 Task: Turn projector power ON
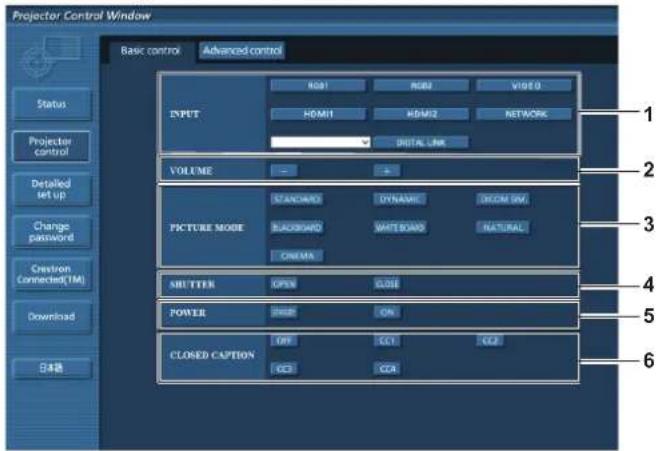point(387,312)
